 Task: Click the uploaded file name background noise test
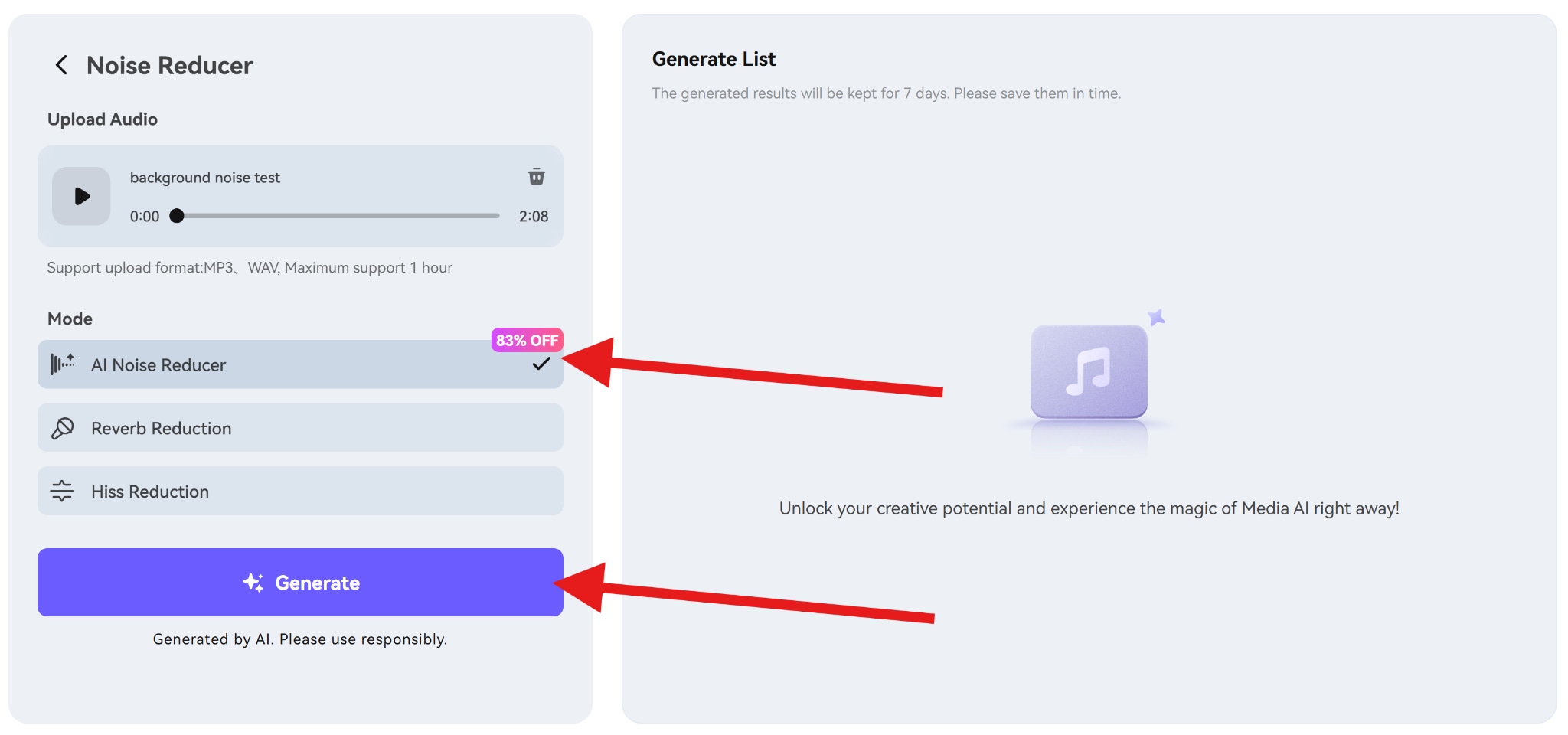[x=204, y=177]
